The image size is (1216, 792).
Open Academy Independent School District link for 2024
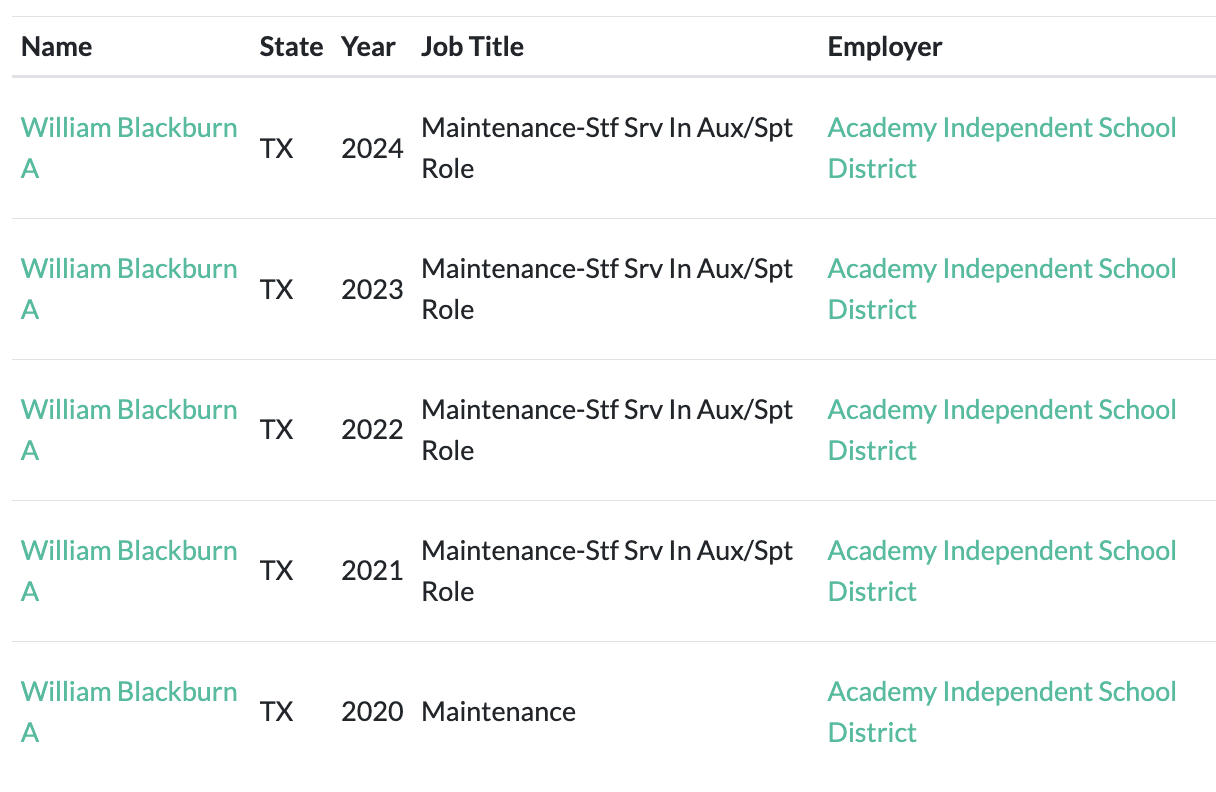click(1001, 129)
